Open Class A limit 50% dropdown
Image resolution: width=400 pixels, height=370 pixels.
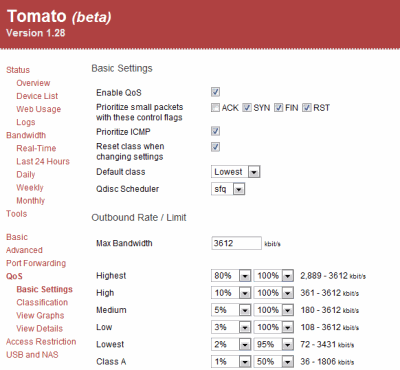(x=274, y=362)
